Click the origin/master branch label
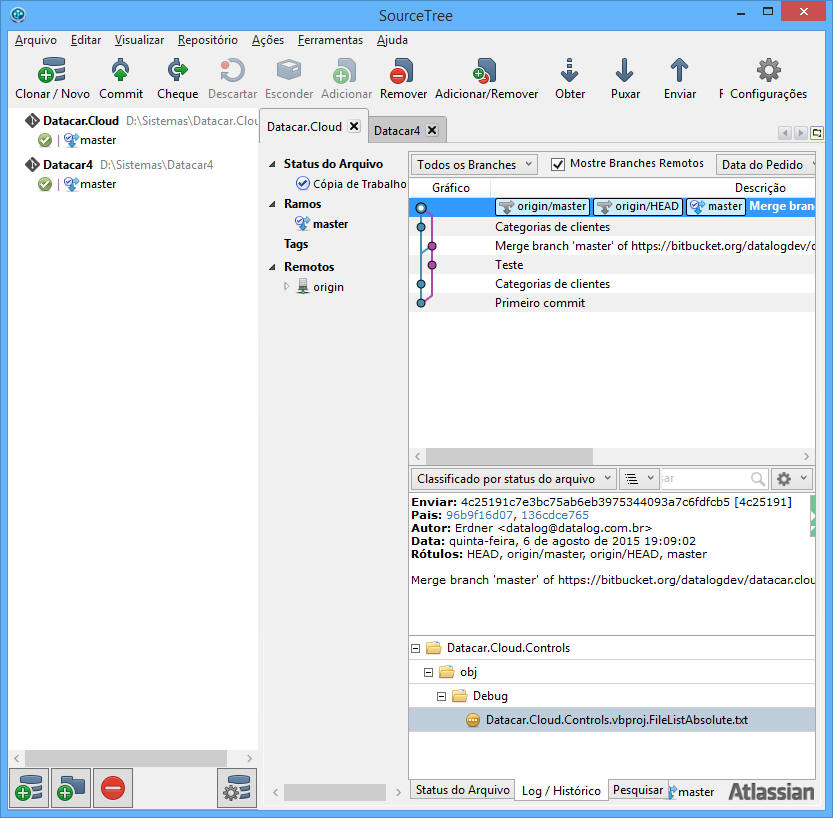The width and height of the screenshot is (833, 818). coord(542,207)
